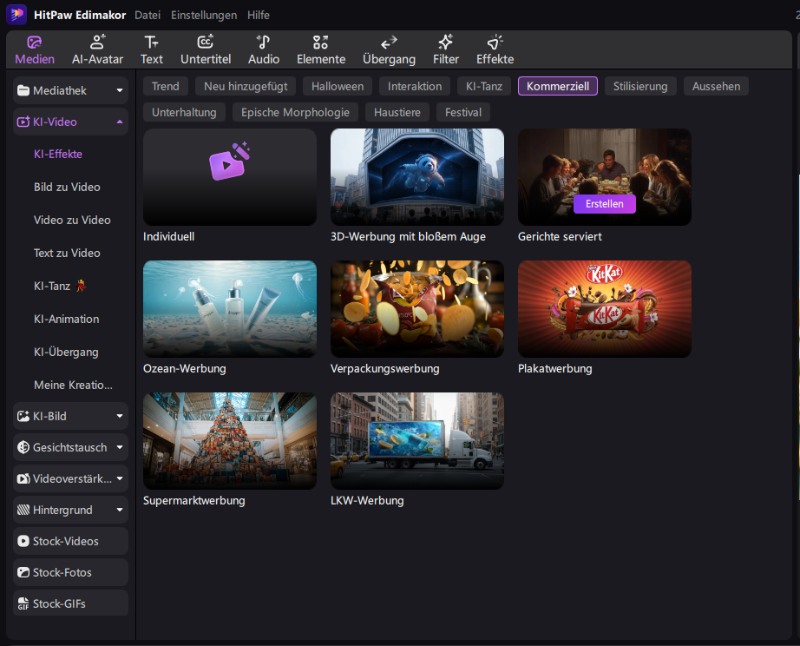Viewport: 800px width, 646px height.
Task: Select the LKW-Werbung thumbnail
Action: pyautogui.click(x=416, y=440)
